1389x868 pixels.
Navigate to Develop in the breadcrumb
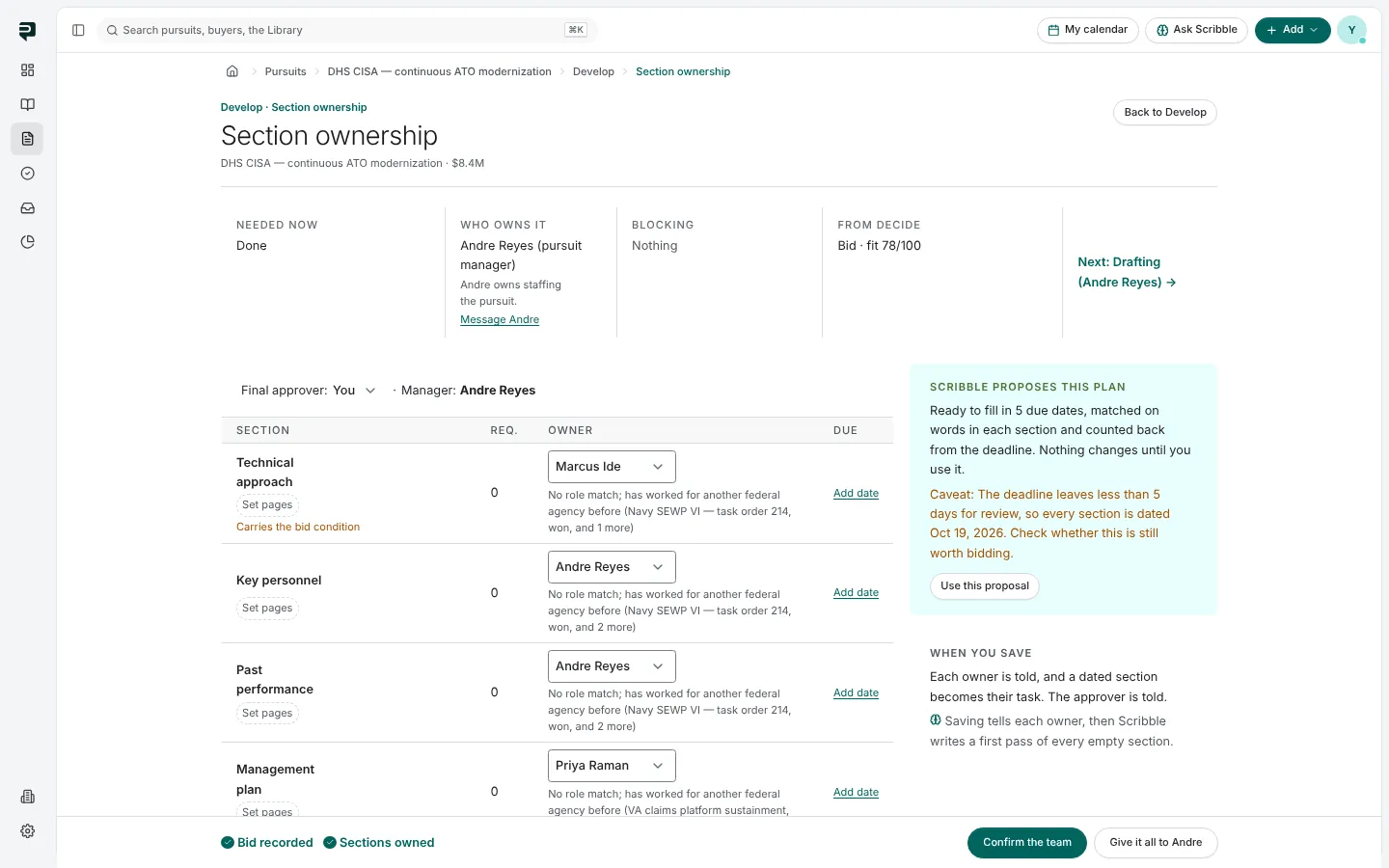[x=593, y=71]
